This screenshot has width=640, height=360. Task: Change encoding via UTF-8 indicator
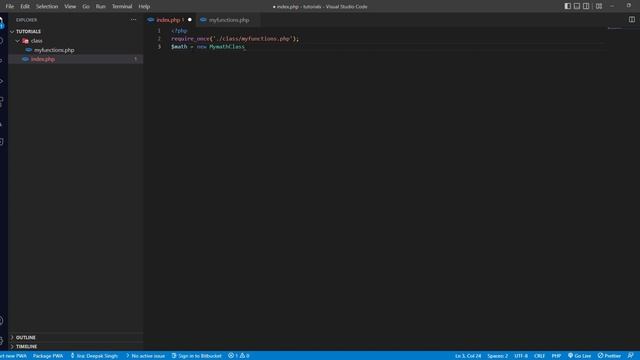521,356
